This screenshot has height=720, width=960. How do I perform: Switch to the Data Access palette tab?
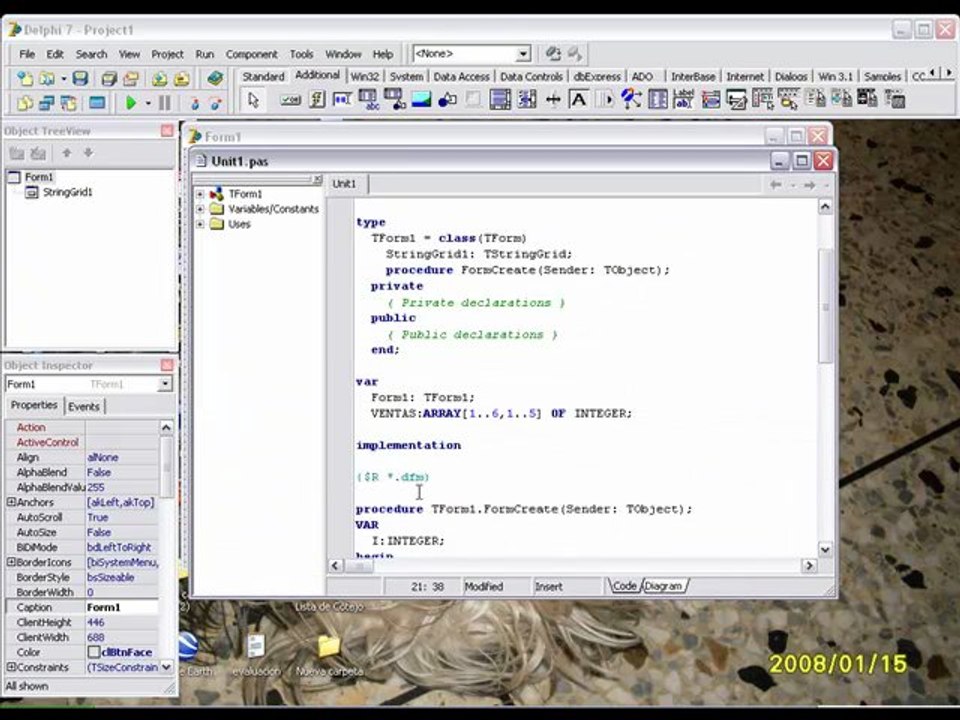coord(462,77)
